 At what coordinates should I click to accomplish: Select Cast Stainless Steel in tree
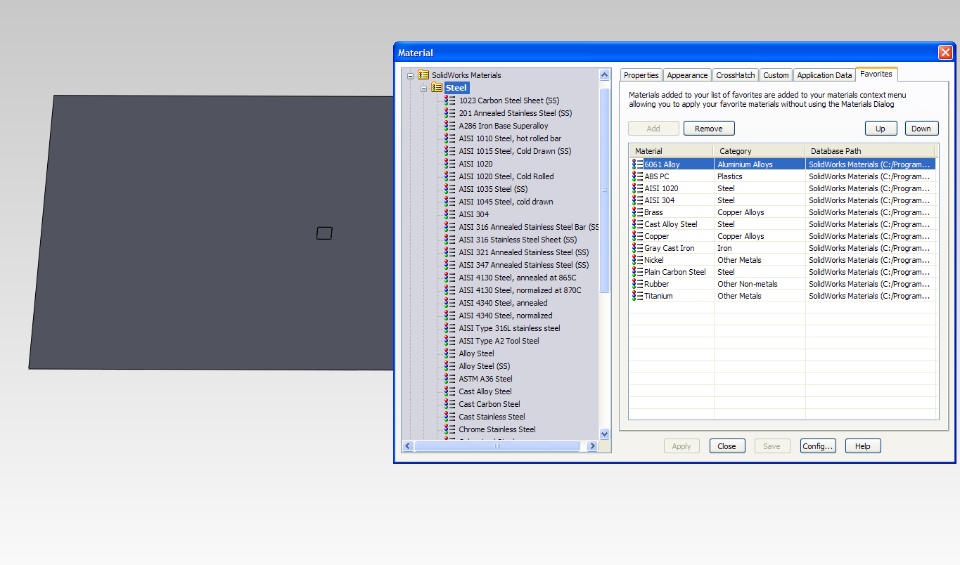(x=492, y=417)
